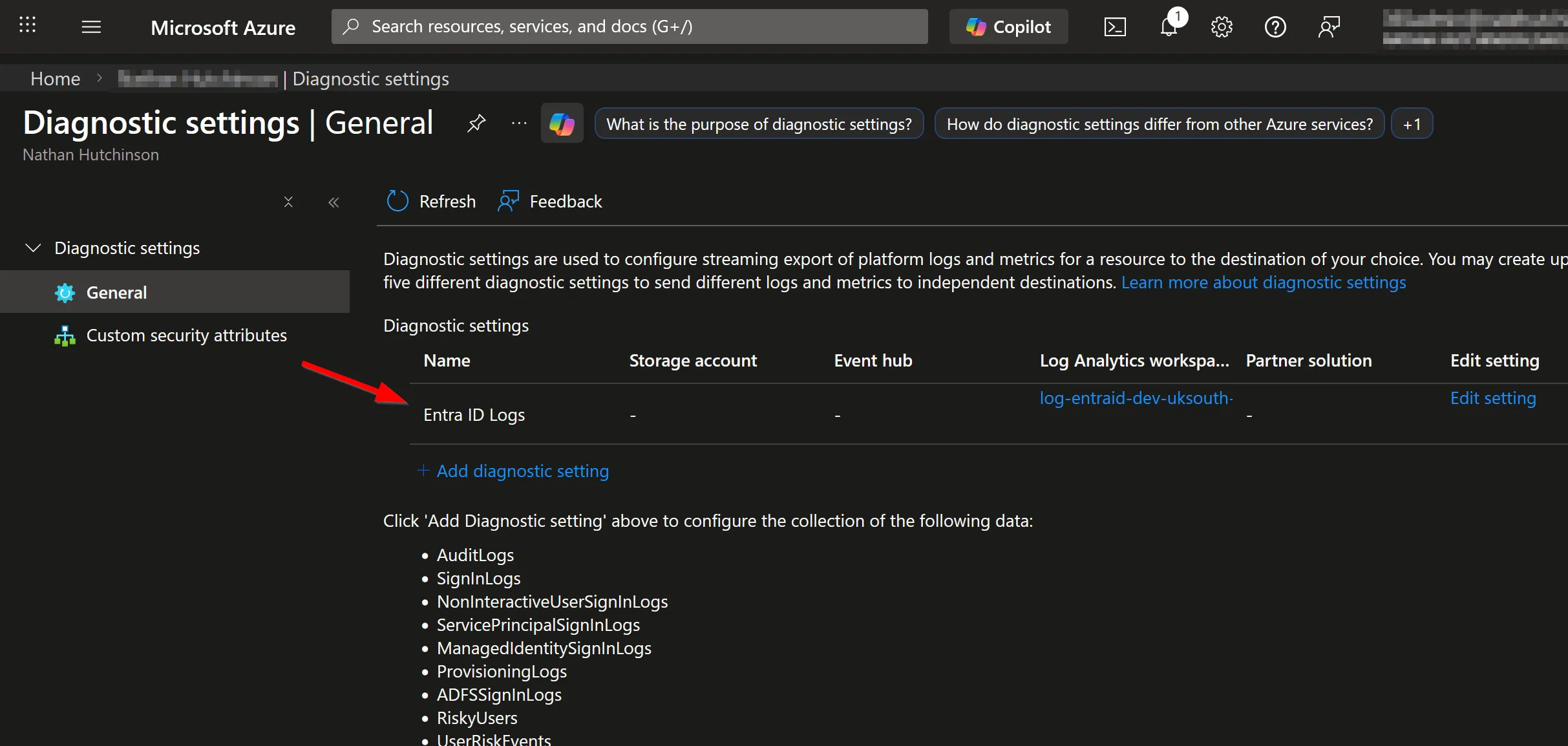Show more Copilot suggestions with +1

[1412, 123]
